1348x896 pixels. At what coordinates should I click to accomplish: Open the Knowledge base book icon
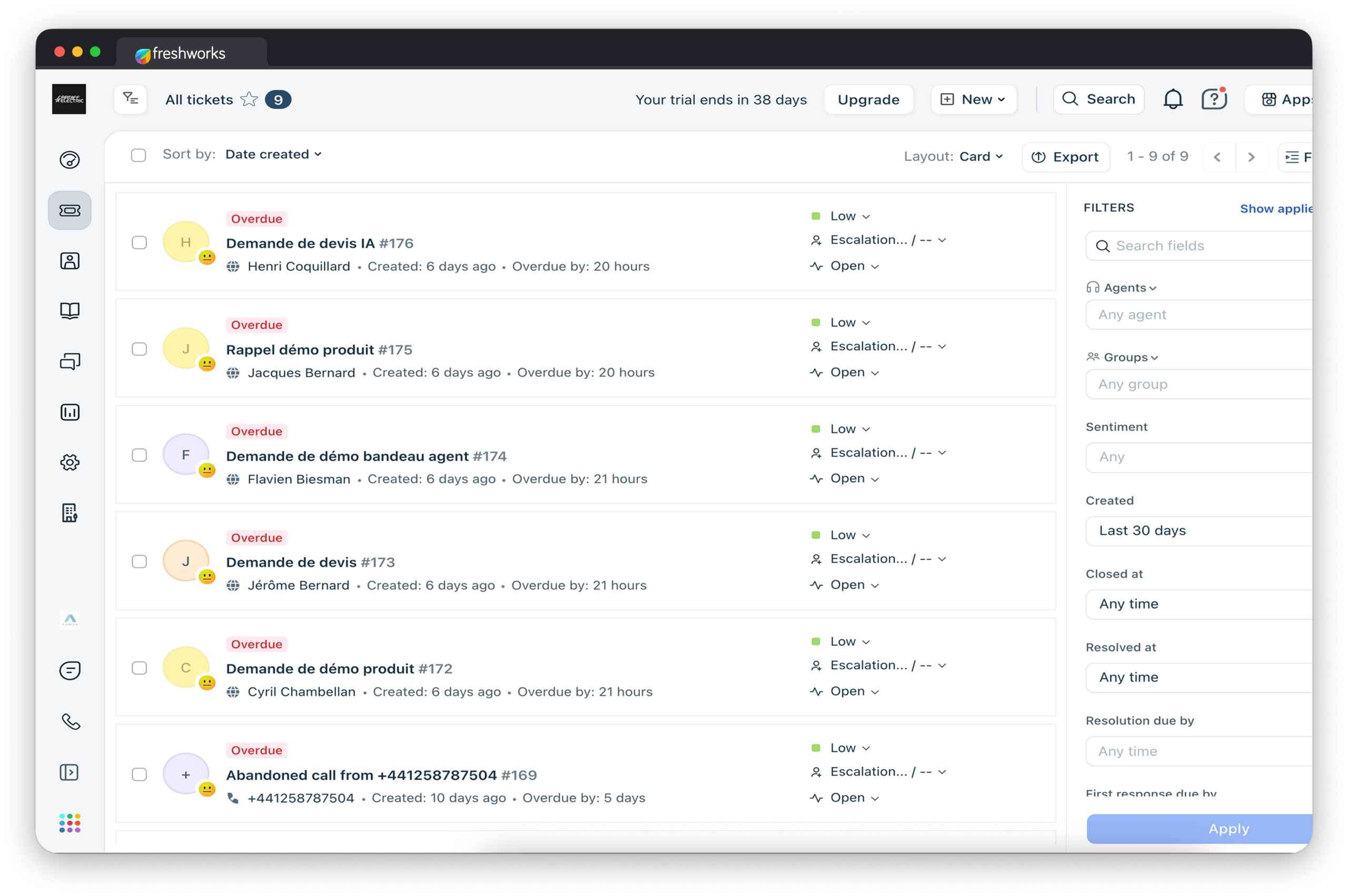(70, 311)
